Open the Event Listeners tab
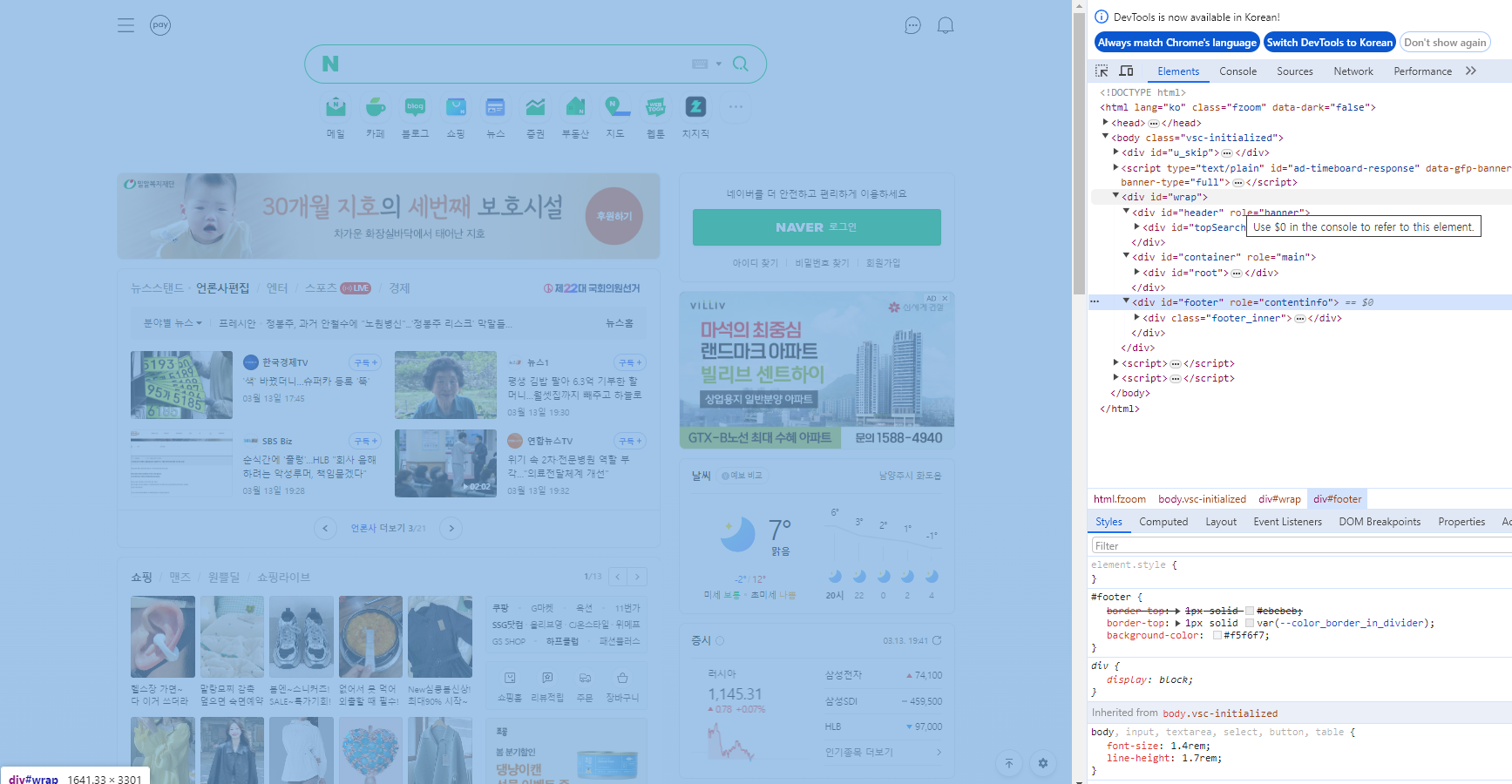 click(x=1287, y=522)
